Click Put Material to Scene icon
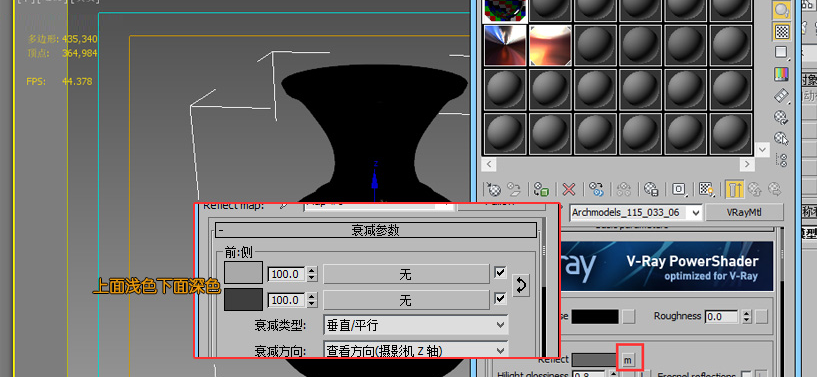Viewport: 817px width, 377px height. point(515,189)
